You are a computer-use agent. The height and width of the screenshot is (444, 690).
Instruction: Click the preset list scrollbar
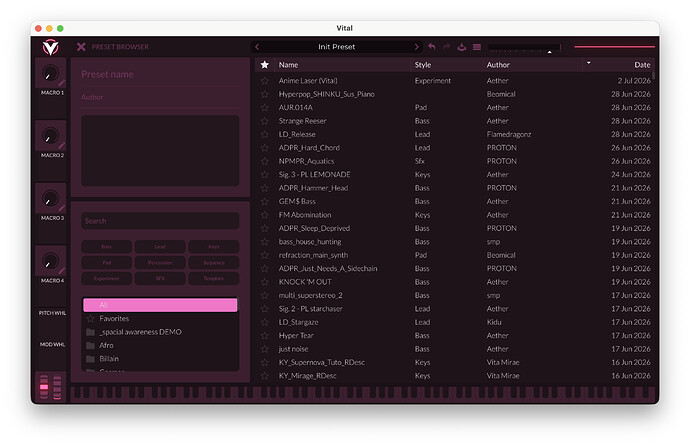[653, 76]
